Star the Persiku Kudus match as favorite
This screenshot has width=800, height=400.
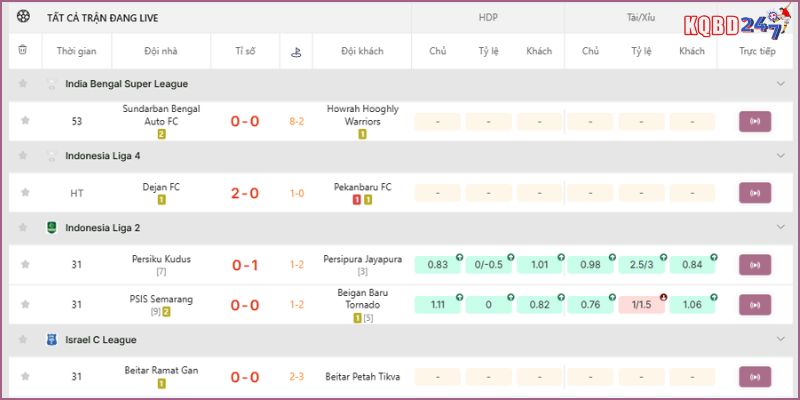tap(25, 265)
